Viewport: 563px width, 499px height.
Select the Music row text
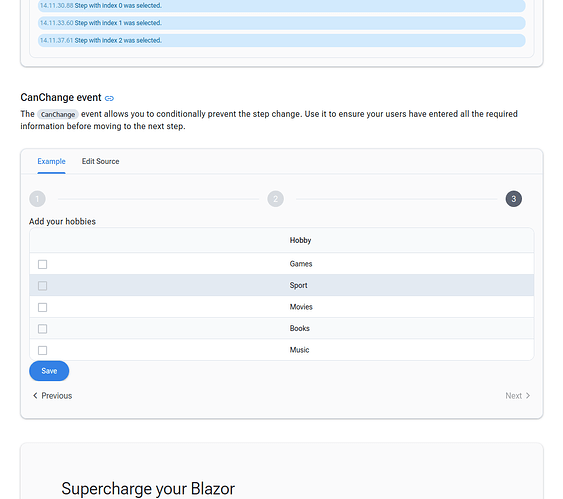pyautogui.click(x=299, y=350)
